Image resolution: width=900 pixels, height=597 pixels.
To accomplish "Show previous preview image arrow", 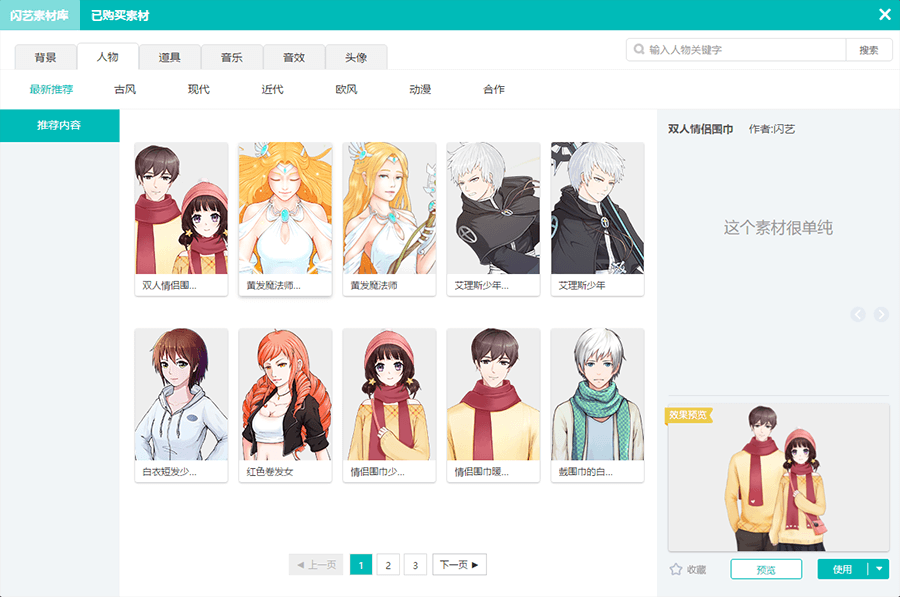I will coord(858,314).
